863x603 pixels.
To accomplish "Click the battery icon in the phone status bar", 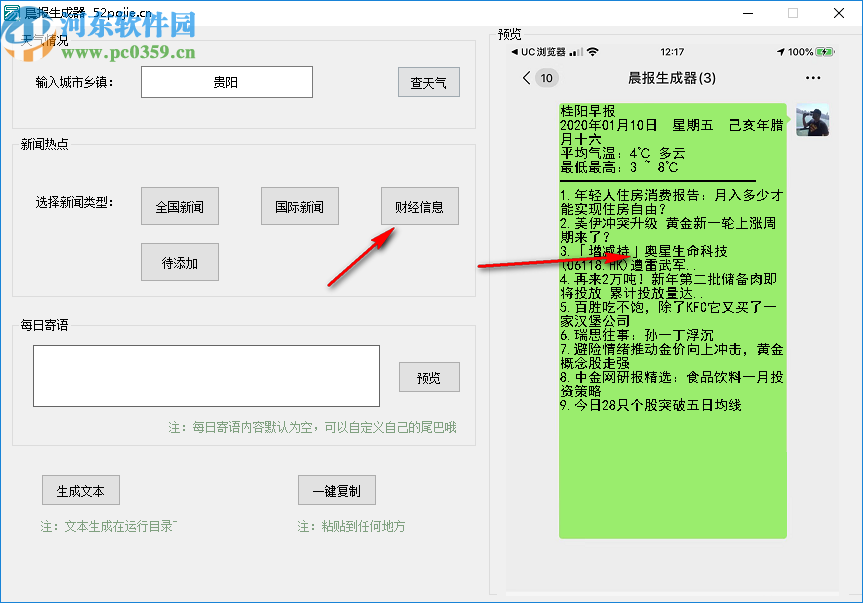I will 825,52.
